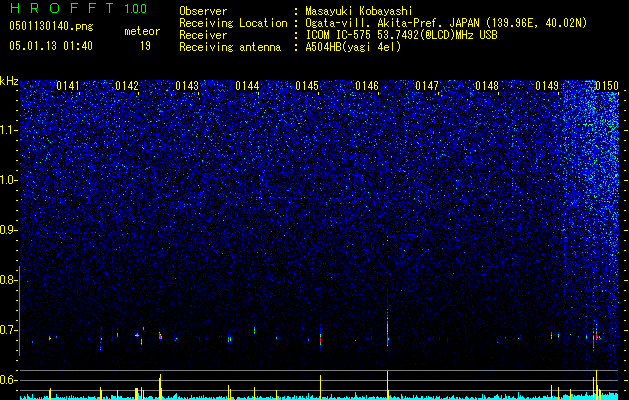This screenshot has height=400, width=629.
Task: Click the 0144 time marker
Action: [x=247, y=86]
